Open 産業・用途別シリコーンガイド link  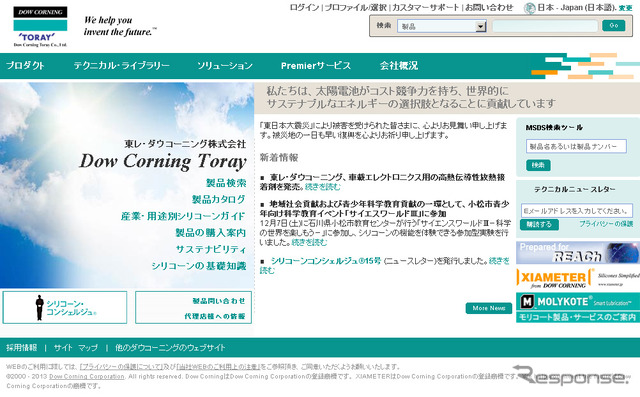183,216
